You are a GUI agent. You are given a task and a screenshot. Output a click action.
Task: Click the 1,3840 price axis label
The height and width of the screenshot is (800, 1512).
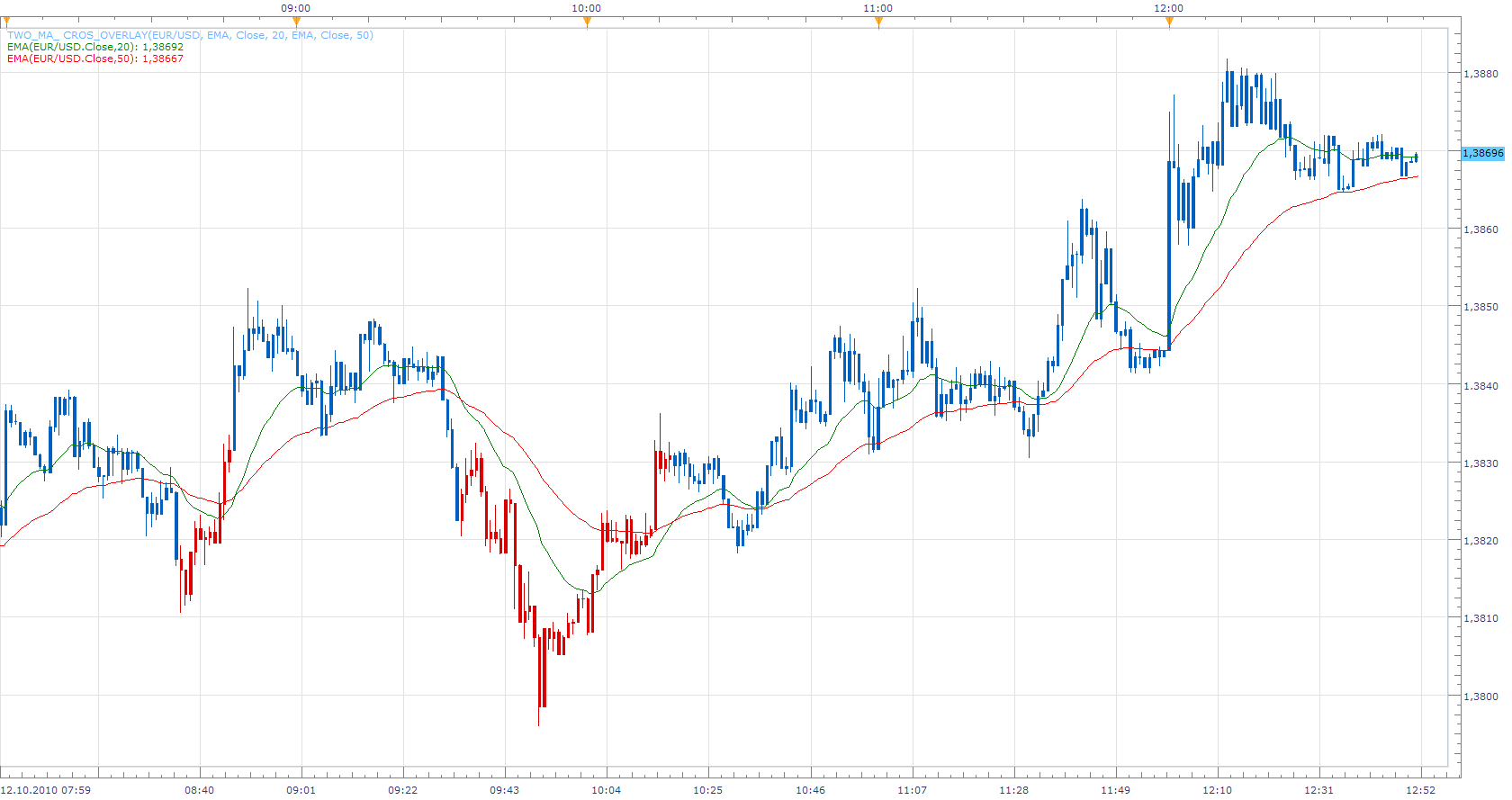point(1480,386)
